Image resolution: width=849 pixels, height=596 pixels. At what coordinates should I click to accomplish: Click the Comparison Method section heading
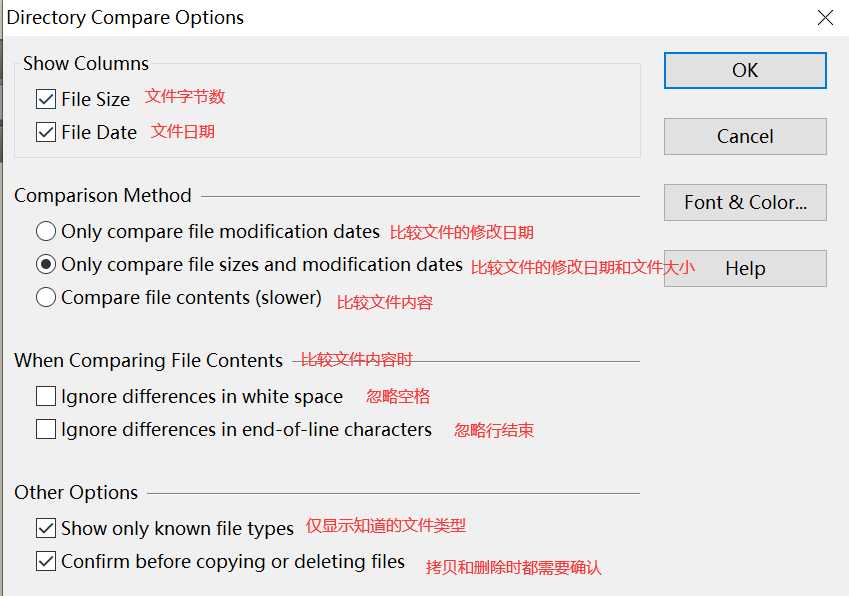click(x=103, y=196)
